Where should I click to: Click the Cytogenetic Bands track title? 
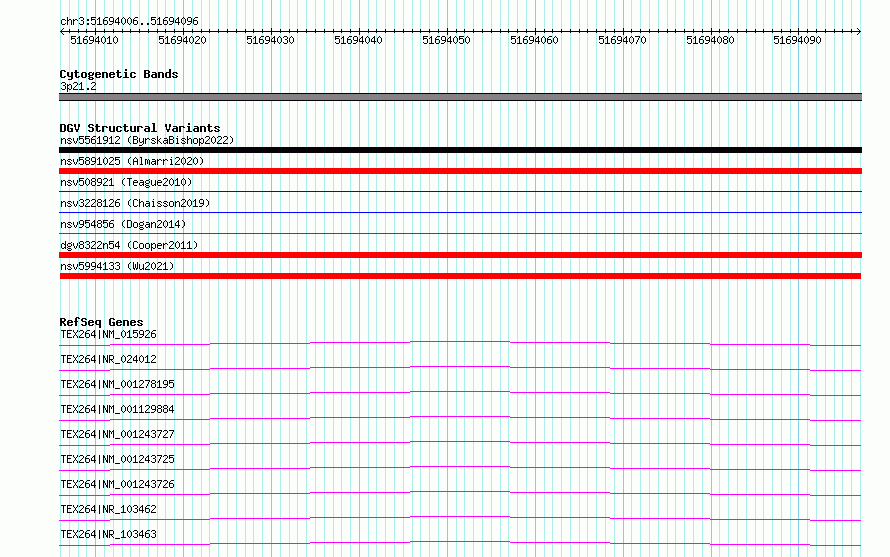[x=119, y=74]
